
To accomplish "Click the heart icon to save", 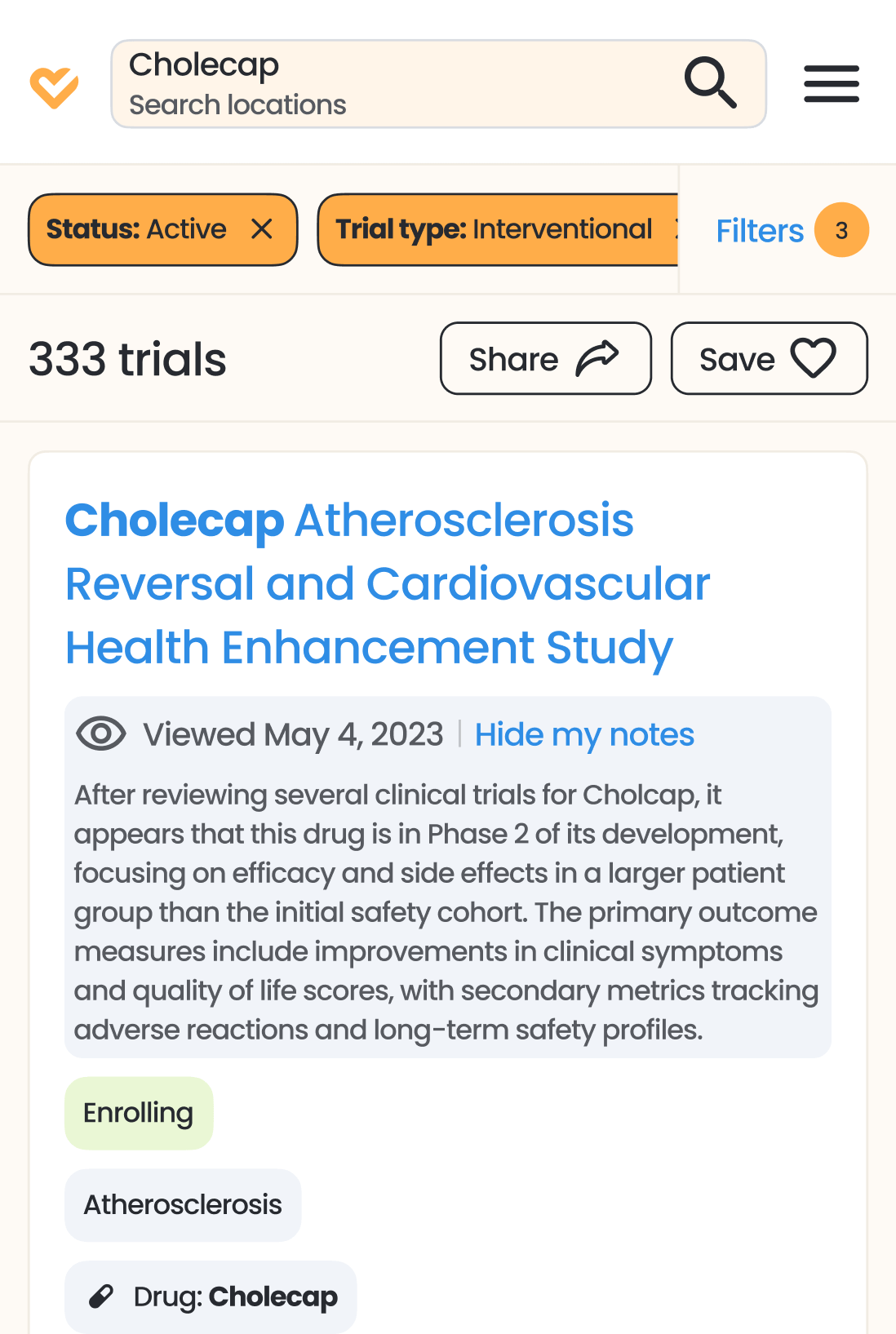I will pos(813,358).
